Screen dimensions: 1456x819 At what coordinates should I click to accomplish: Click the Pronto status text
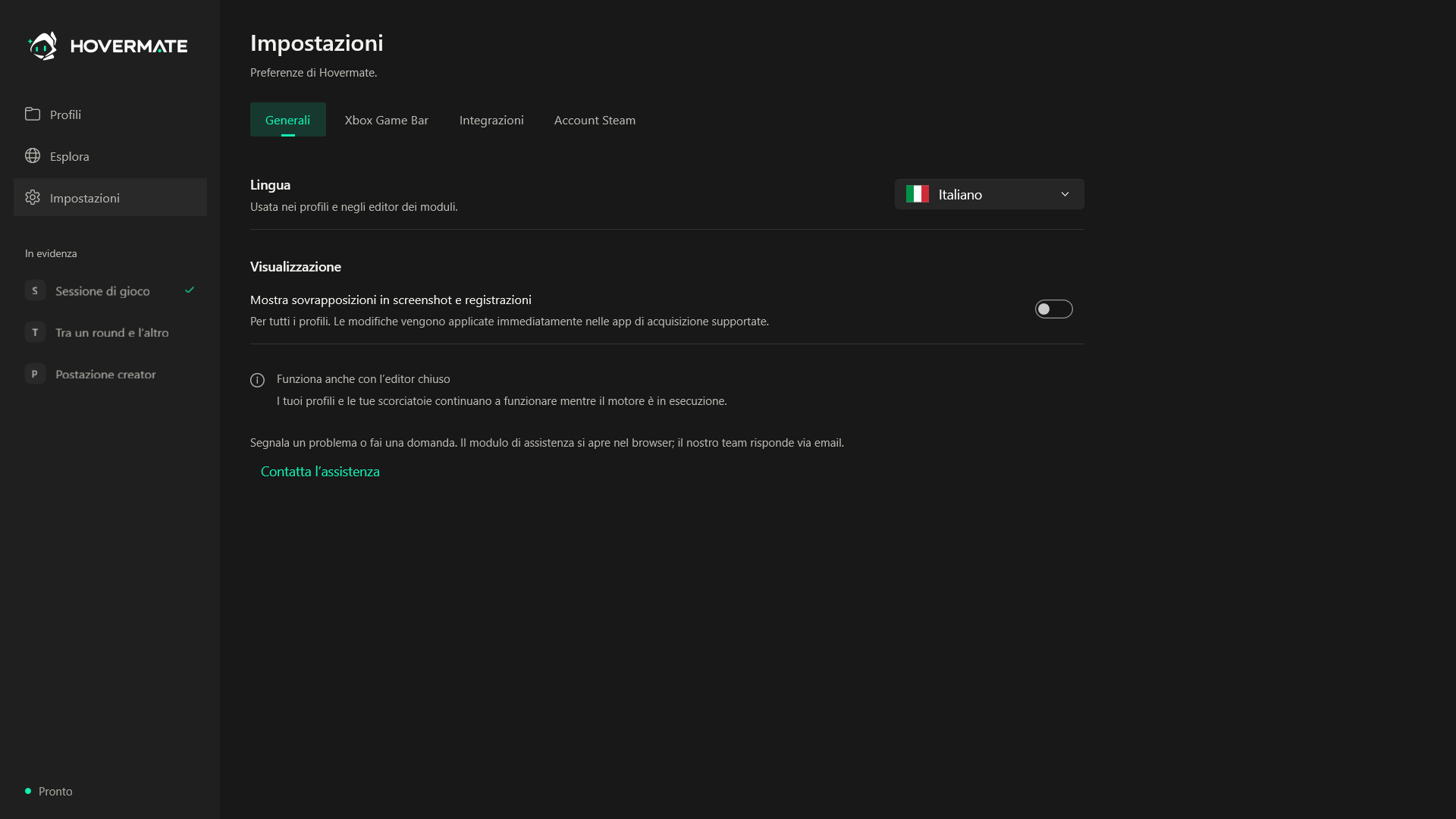pos(55,791)
